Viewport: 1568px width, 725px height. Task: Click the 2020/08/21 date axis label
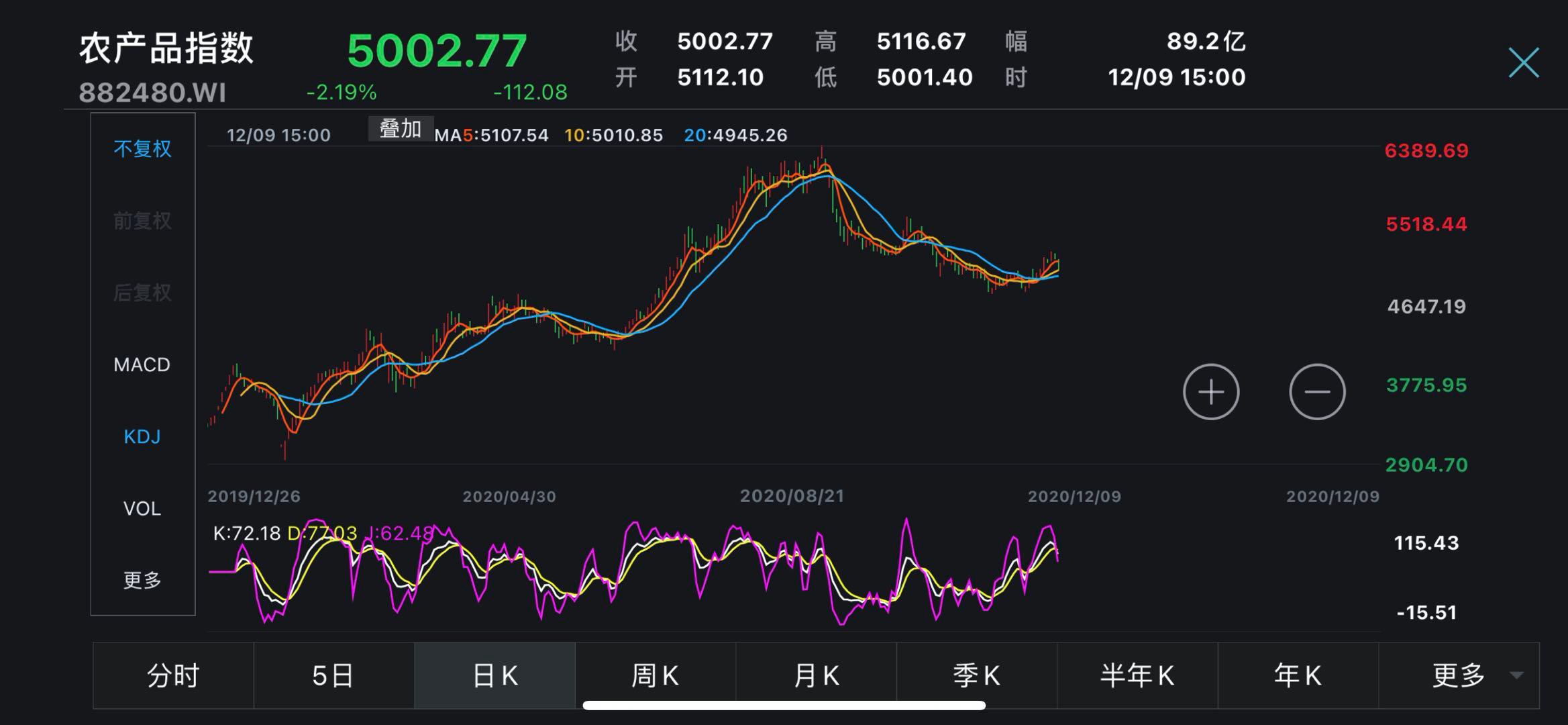pos(792,496)
